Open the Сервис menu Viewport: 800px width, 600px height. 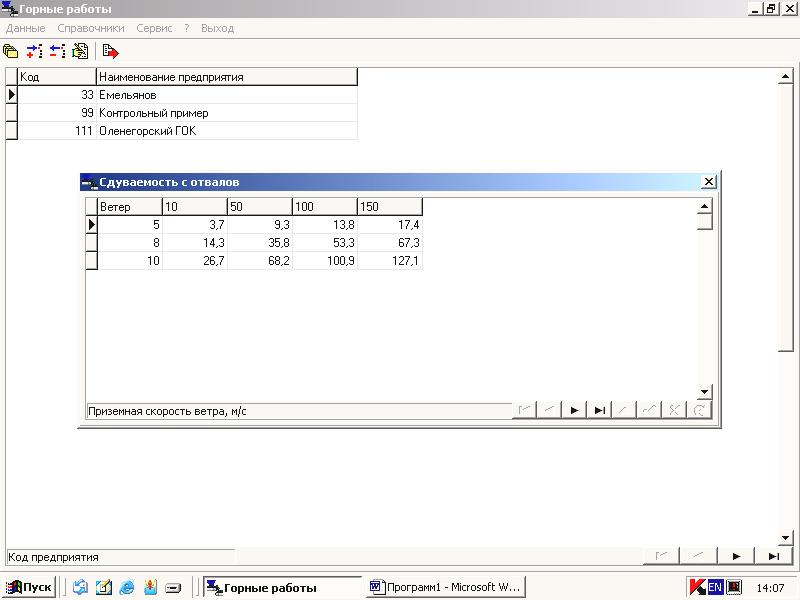click(154, 28)
